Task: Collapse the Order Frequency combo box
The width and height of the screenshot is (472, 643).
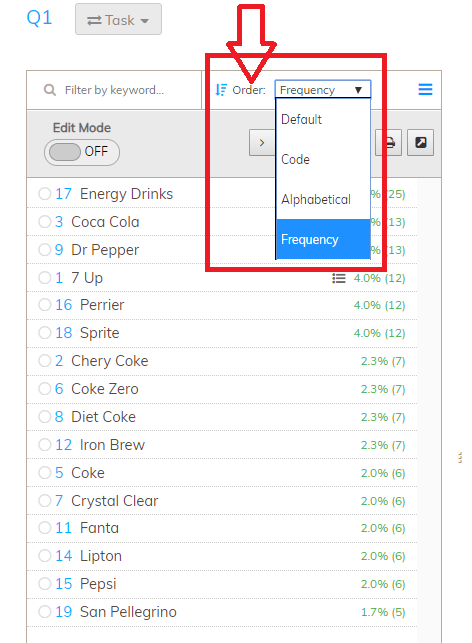Action: 323,89
